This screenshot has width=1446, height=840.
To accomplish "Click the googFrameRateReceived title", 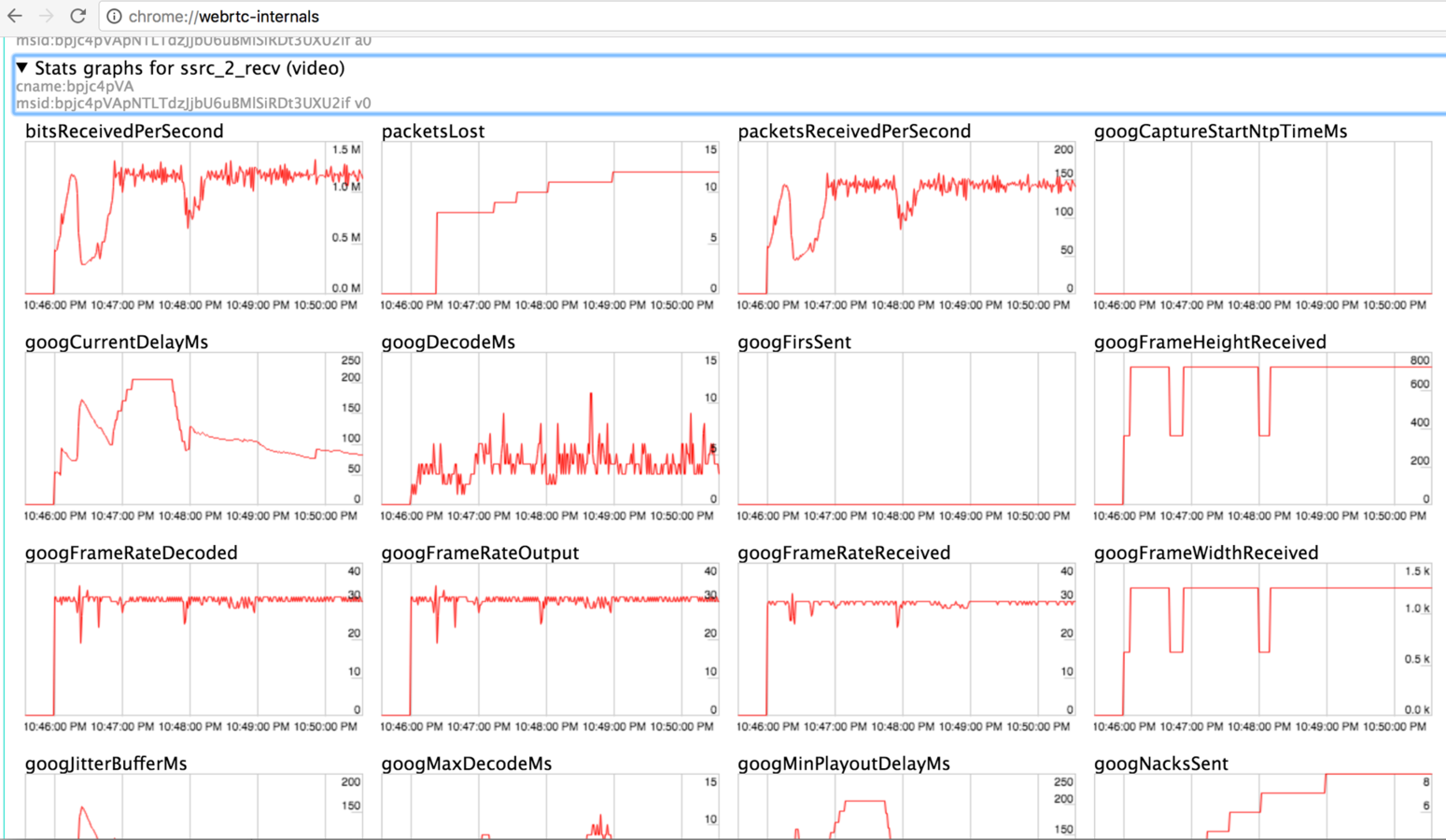I will 844,553.
